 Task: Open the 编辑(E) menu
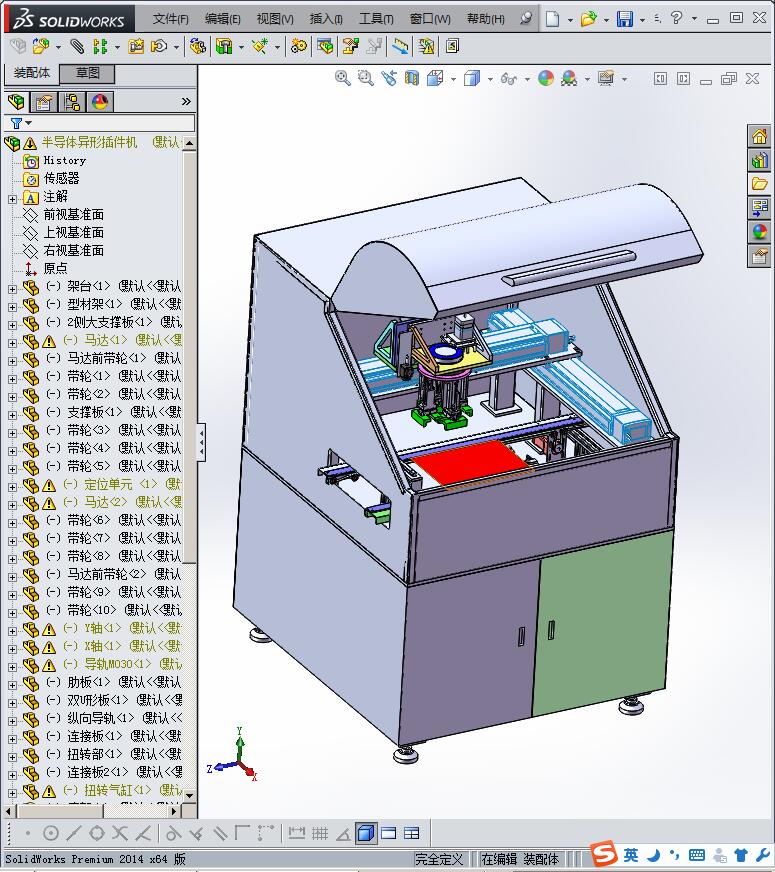click(222, 19)
